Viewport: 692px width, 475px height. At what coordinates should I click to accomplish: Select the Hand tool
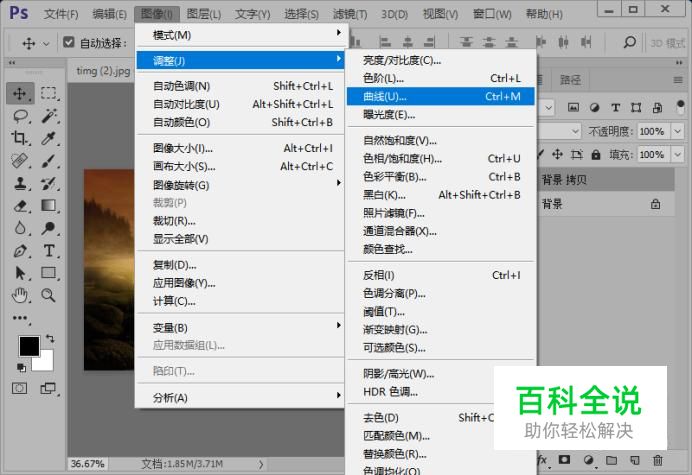pyautogui.click(x=20, y=295)
